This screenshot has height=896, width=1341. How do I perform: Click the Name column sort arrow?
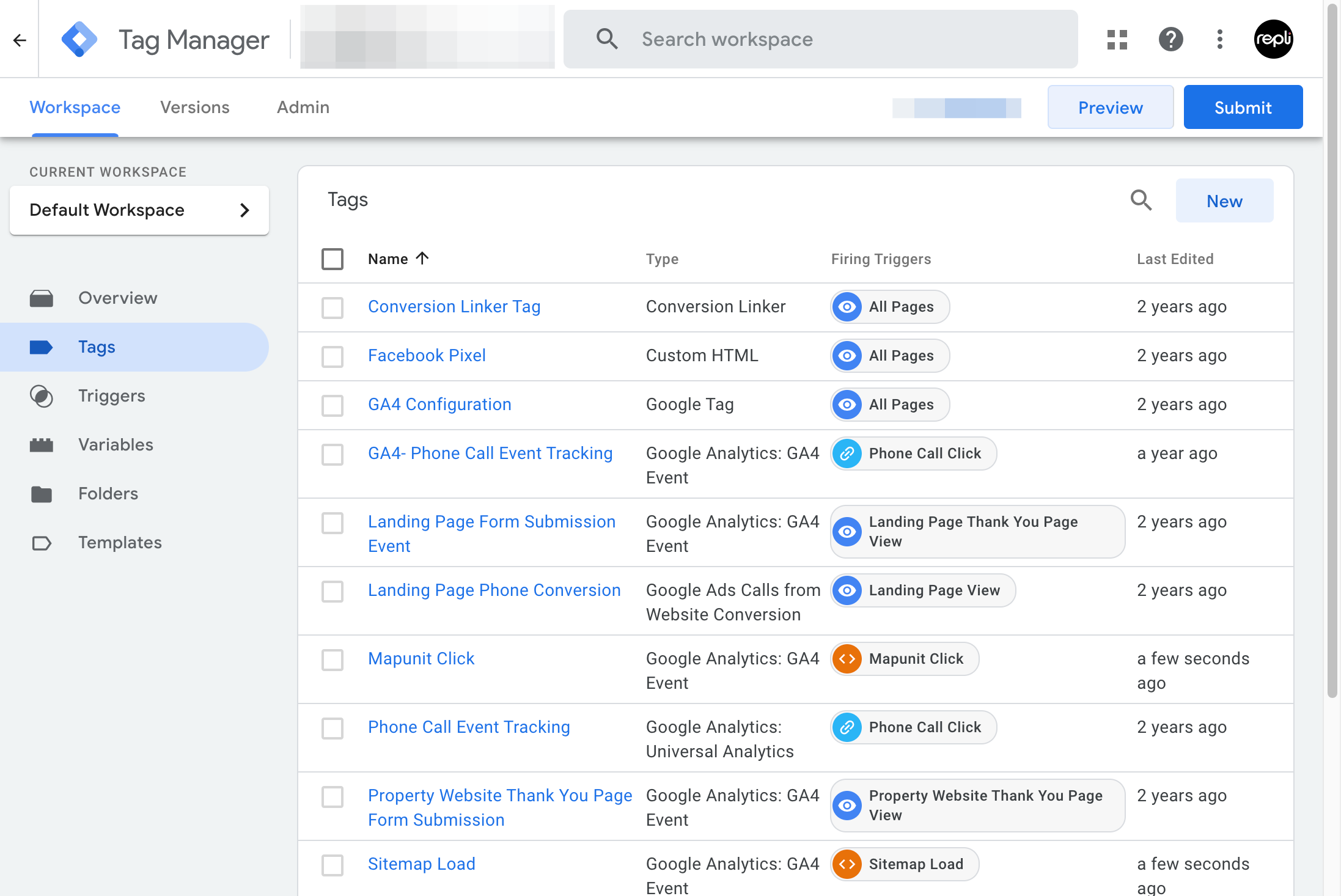coord(422,259)
